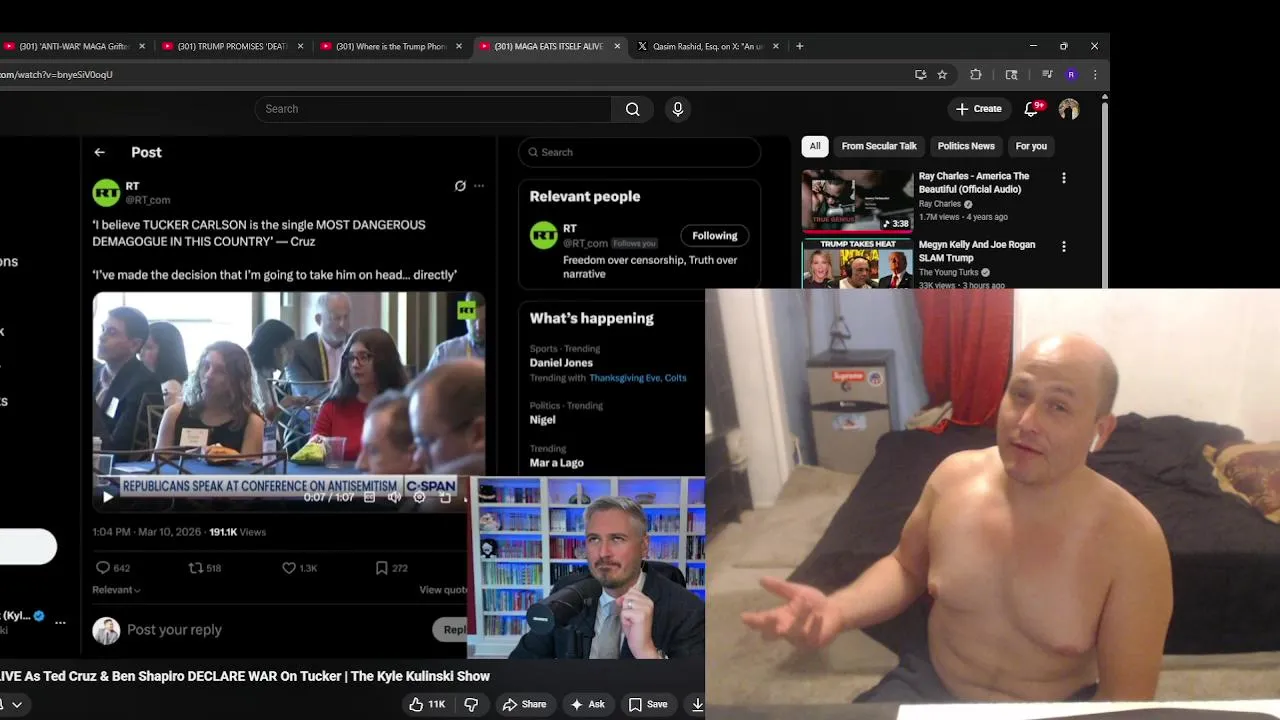Close the MAGA EATS ITSELF ALIVE tab

pyautogui.click(x=617, y=46)
